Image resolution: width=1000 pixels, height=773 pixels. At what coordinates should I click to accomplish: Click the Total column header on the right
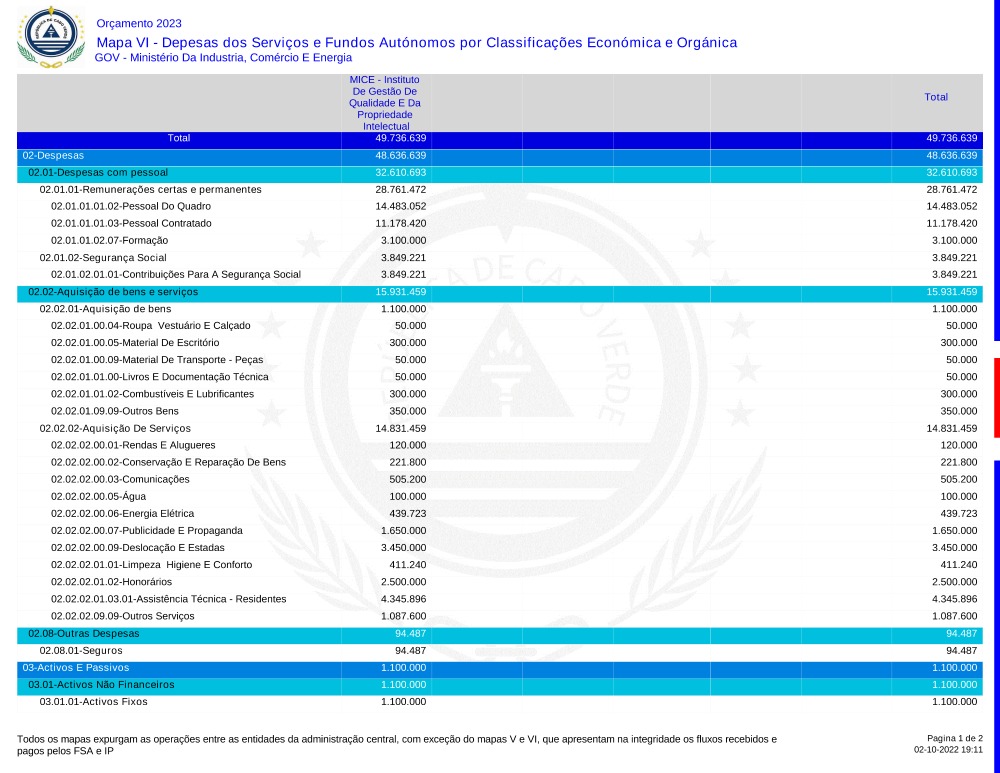point(936,97)
